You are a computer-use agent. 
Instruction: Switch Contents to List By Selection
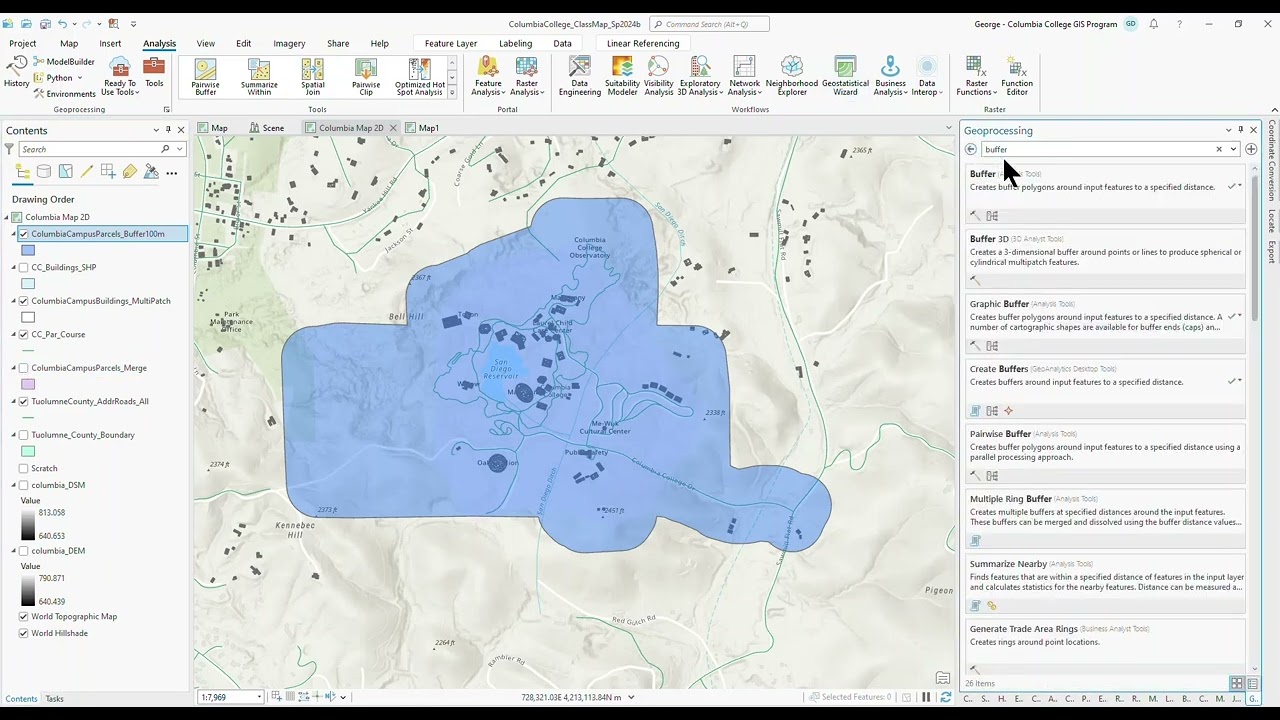(x=65, y=172)
